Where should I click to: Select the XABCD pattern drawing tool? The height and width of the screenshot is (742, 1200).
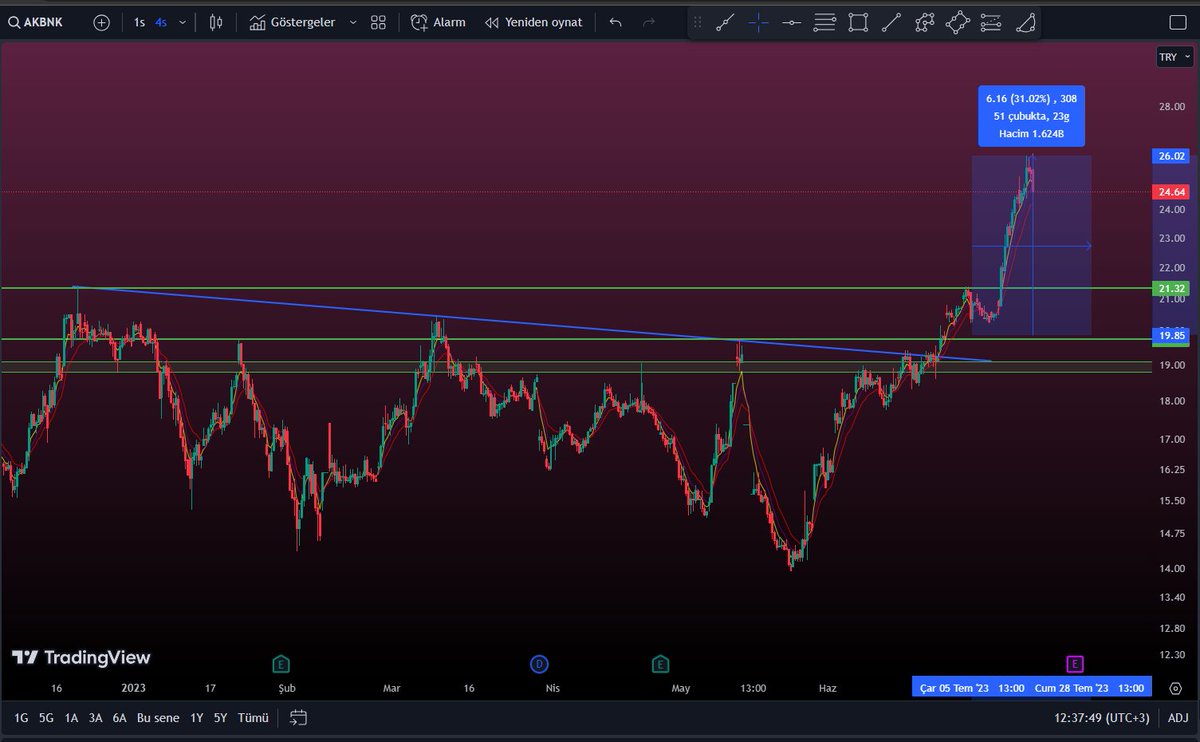(x=924, y=22)
